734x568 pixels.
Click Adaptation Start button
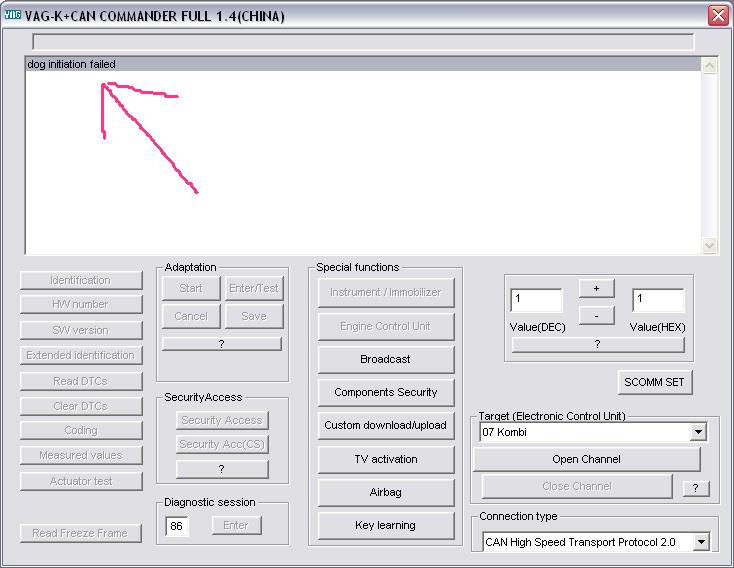pos(191,288)
